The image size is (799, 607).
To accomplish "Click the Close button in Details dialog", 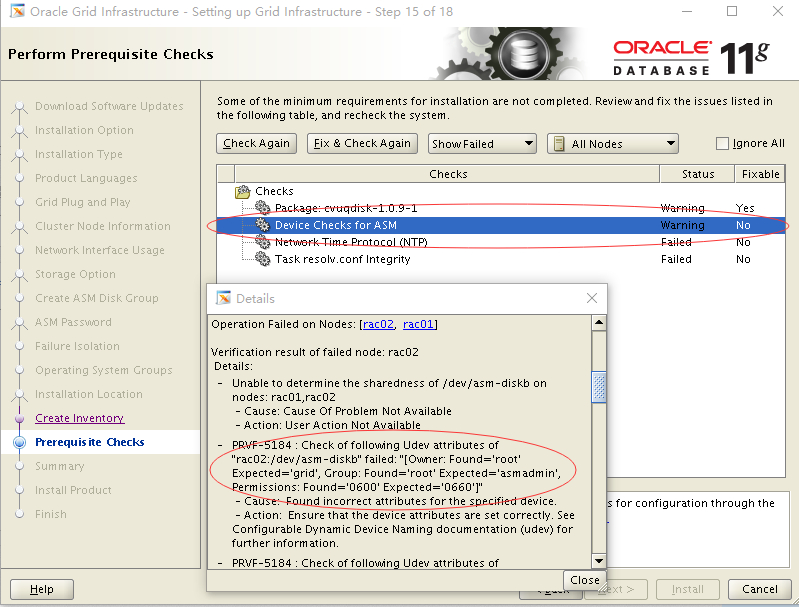I will [x=584, y=580].
